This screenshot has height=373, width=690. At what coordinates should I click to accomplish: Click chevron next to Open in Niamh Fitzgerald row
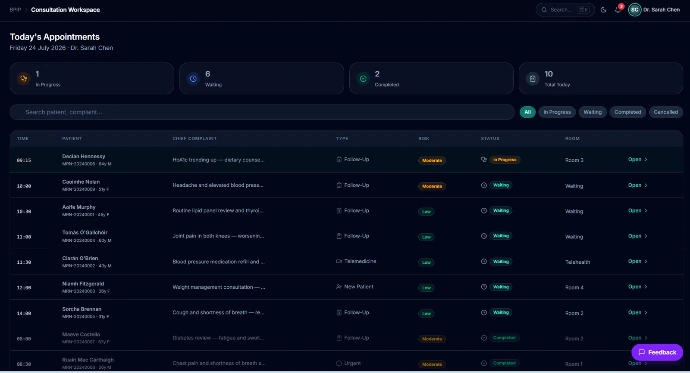click(646, 287)
